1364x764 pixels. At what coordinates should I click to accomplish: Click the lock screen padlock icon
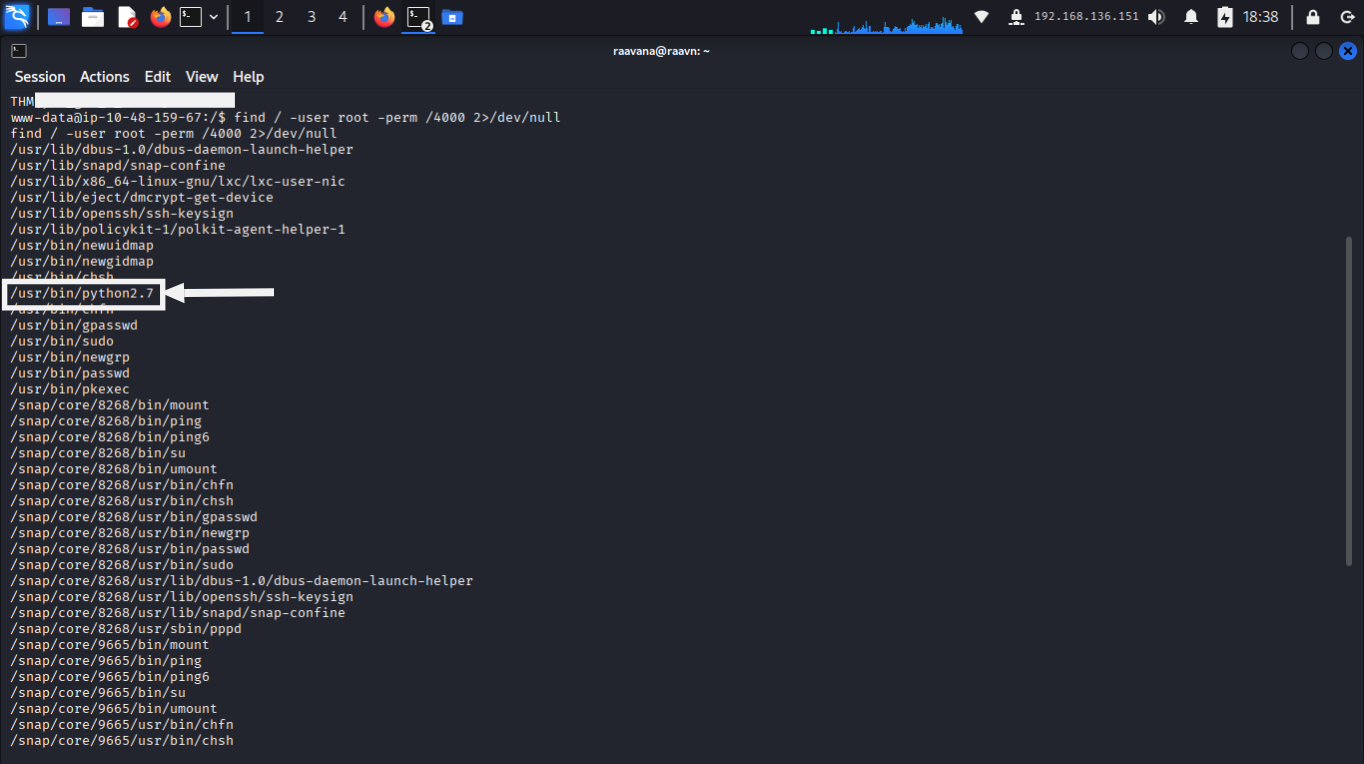[x=1313, y=17]
